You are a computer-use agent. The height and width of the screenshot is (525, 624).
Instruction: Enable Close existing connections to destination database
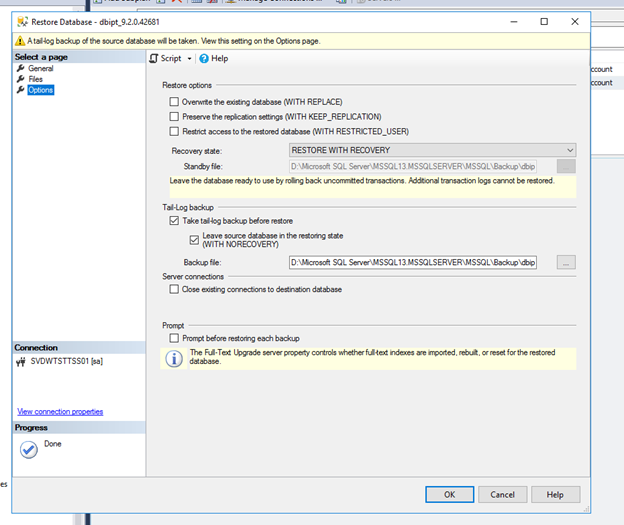coord(174,289)
